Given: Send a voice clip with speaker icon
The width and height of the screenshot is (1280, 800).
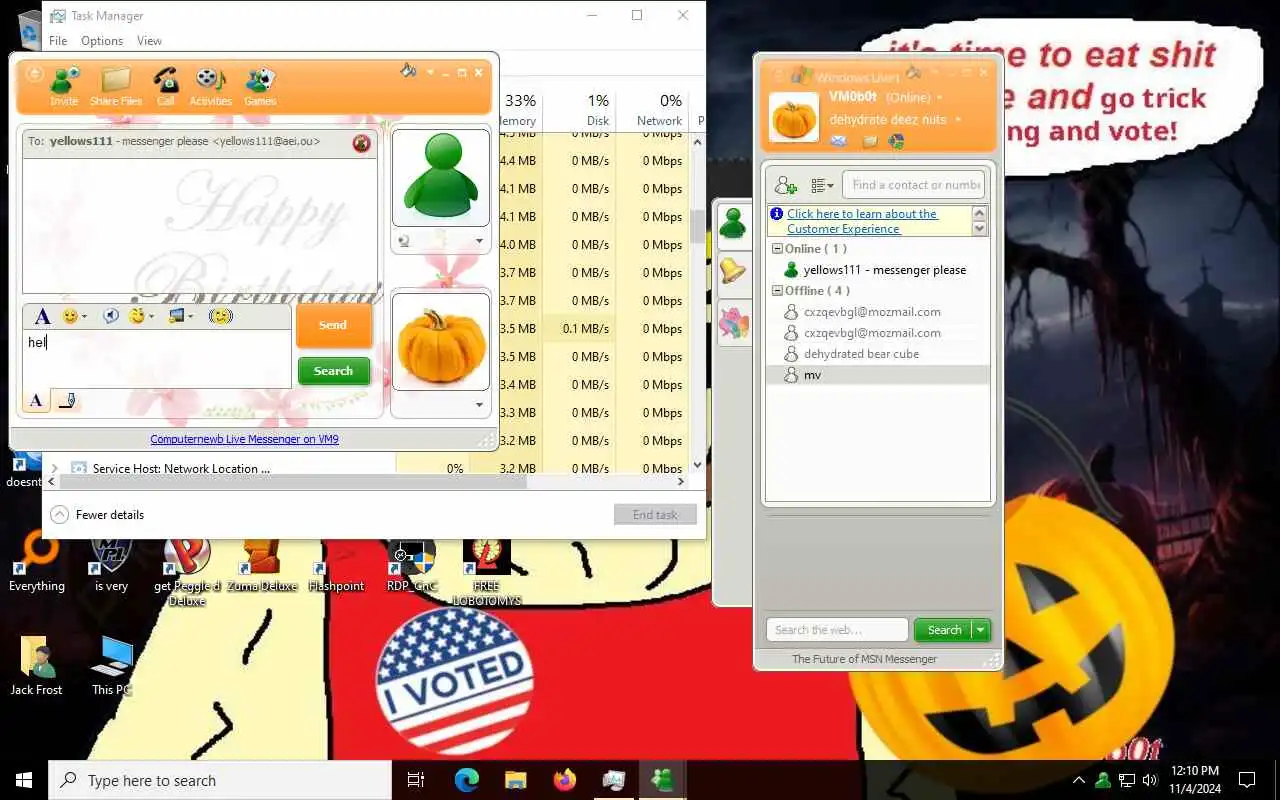Looking at the screenshot, I should coord(110,316).
